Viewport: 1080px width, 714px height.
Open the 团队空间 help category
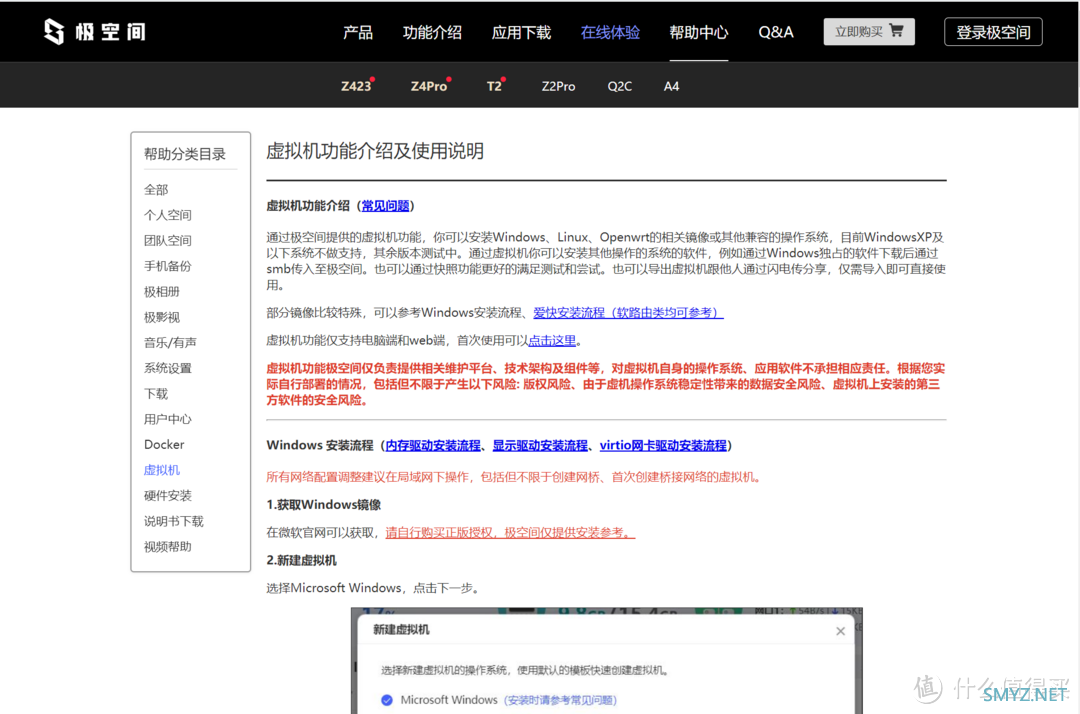167,240
